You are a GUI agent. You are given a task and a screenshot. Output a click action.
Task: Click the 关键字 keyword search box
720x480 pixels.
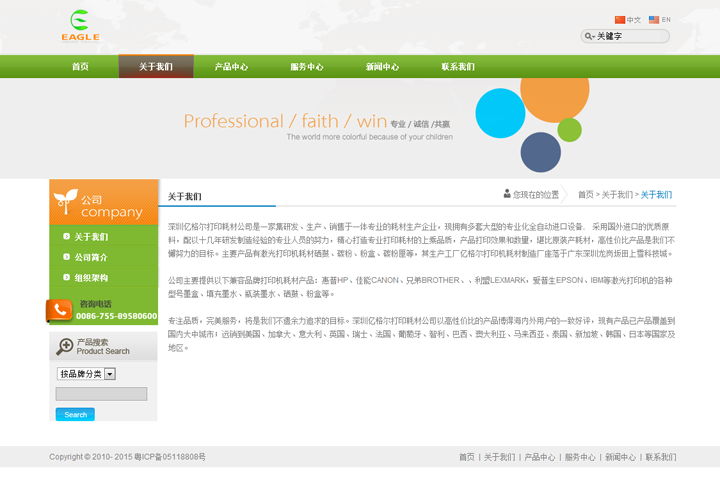pos(632,37)
